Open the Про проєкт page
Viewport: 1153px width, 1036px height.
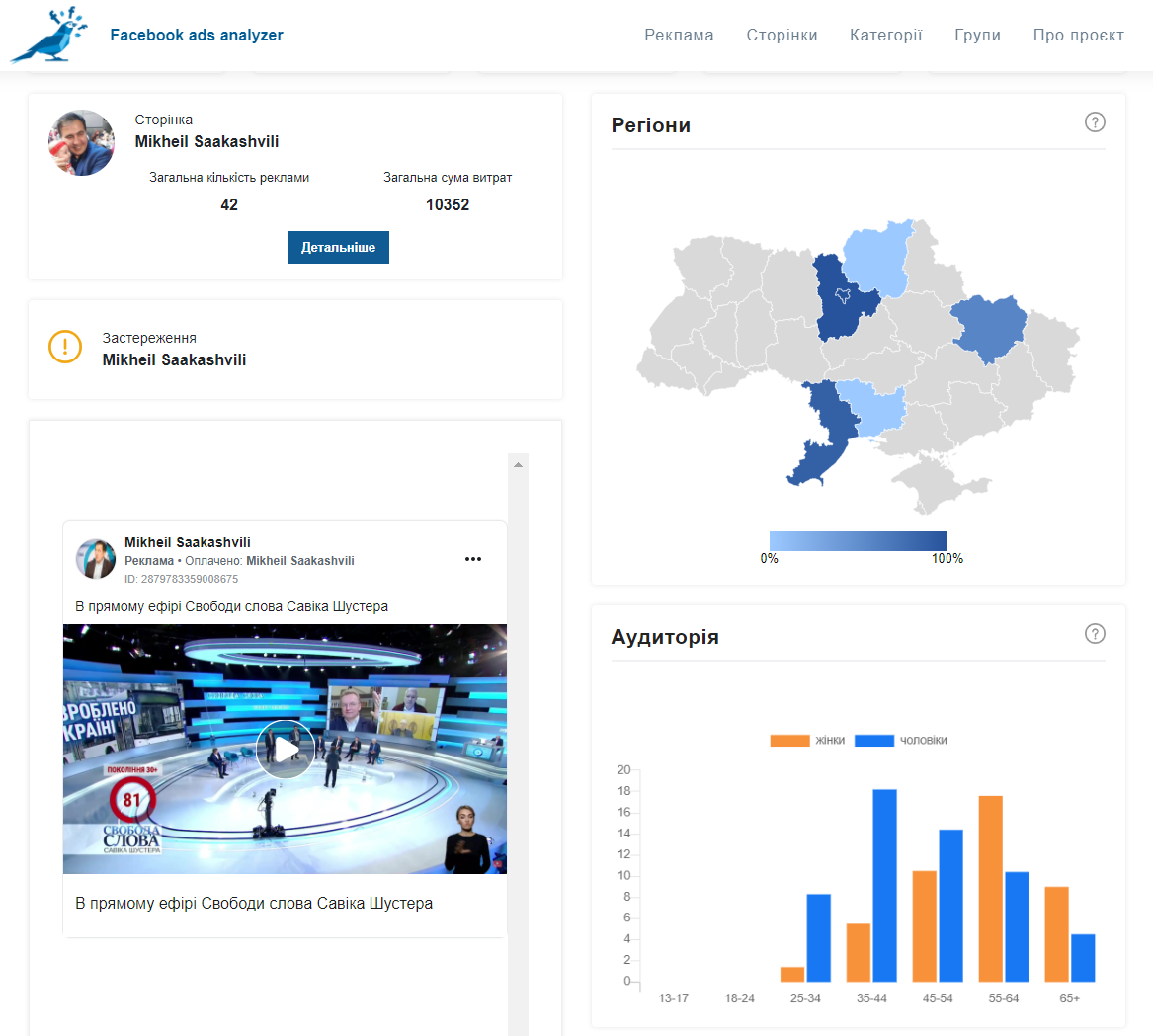click(x=1078, y=35)
